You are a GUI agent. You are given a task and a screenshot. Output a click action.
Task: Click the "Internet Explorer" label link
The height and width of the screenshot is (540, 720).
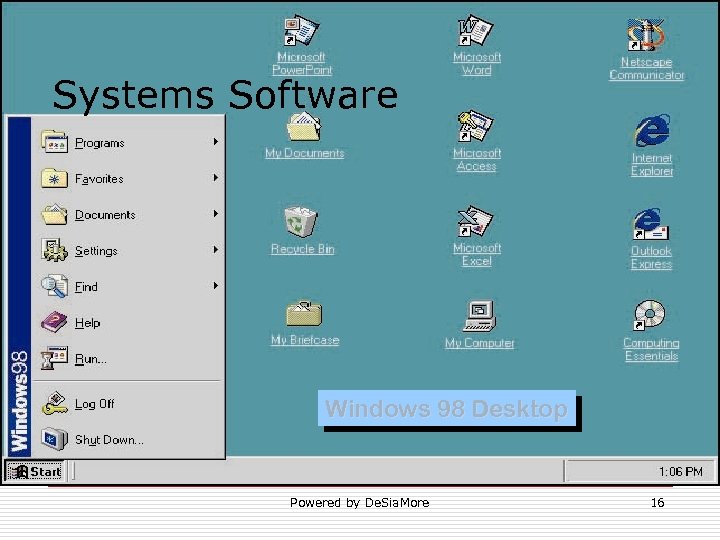click(x=652, y=164)
